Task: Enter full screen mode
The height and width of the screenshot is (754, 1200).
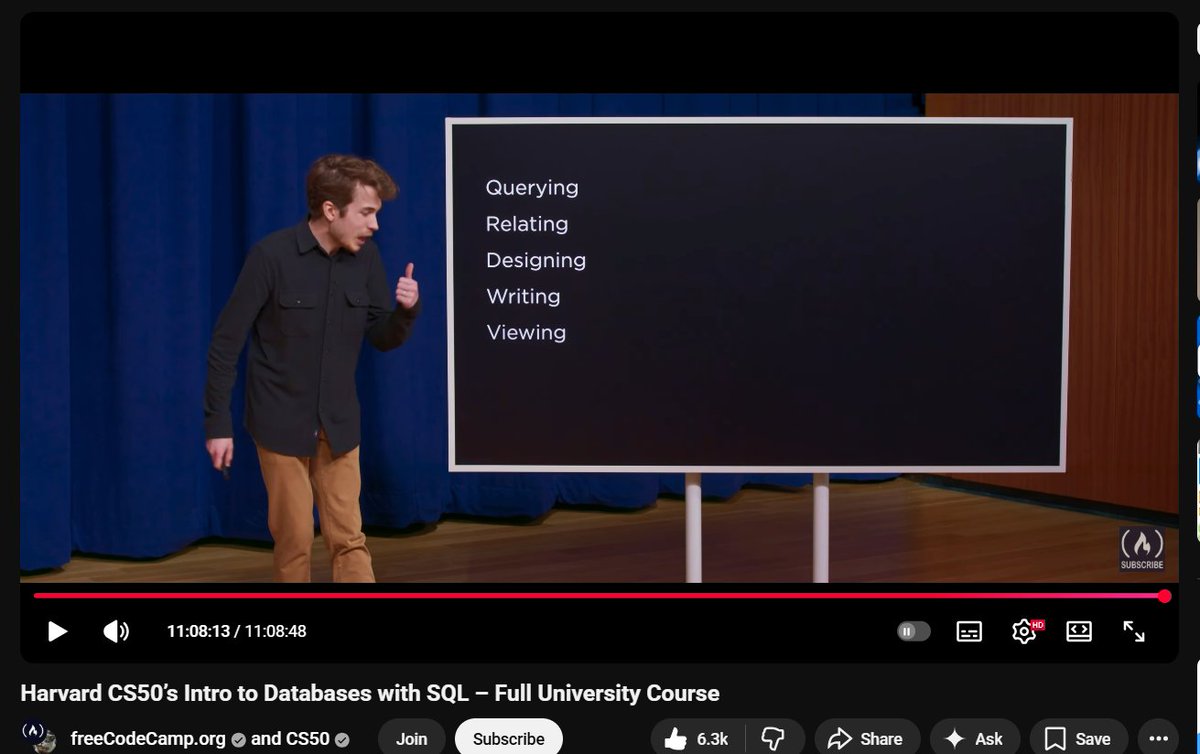Action: click(1134, 631)
